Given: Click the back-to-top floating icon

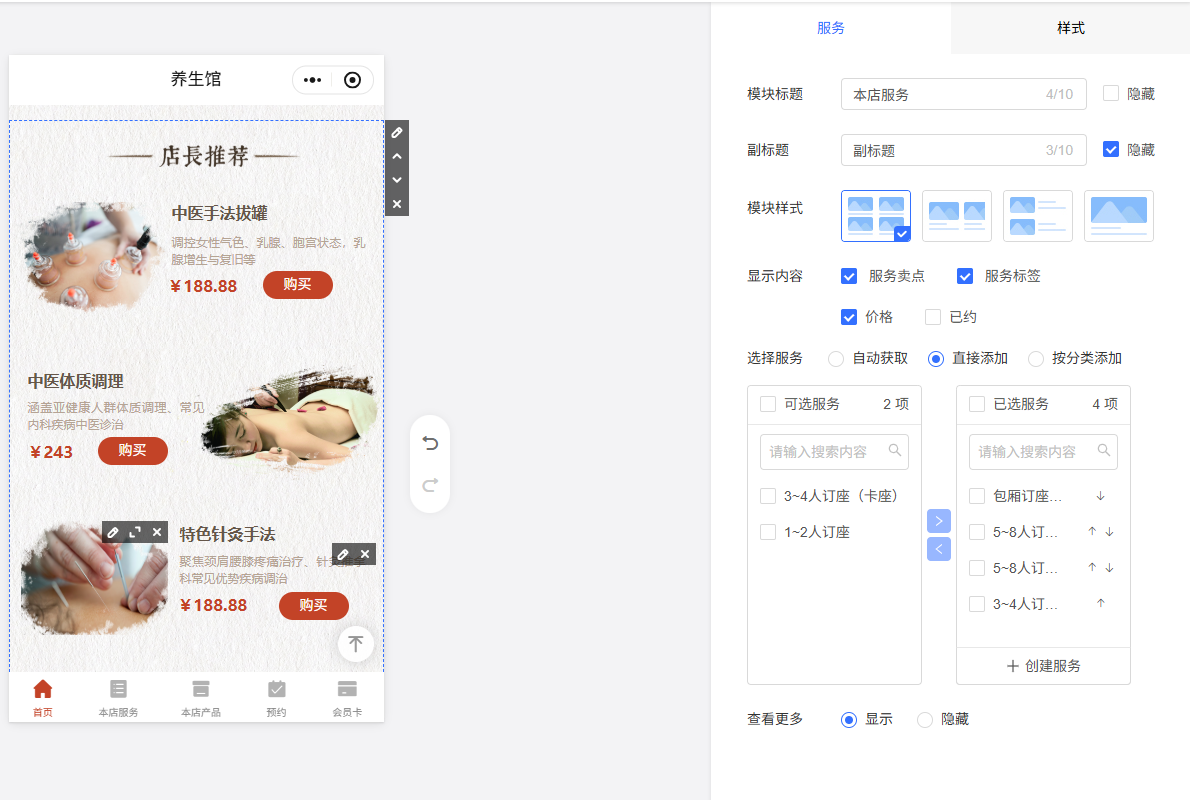Looking at the screenshot, I should [356, 644].
